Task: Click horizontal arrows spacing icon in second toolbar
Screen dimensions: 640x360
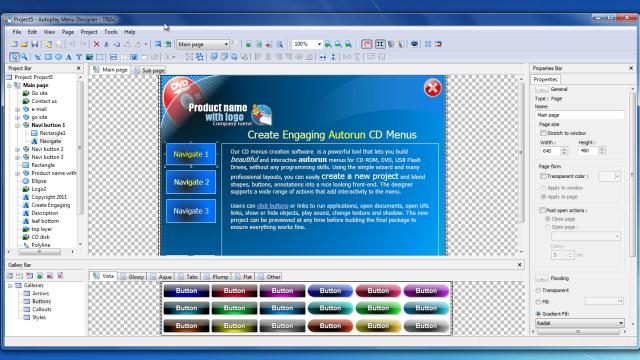Action: (x=323, y=57)
